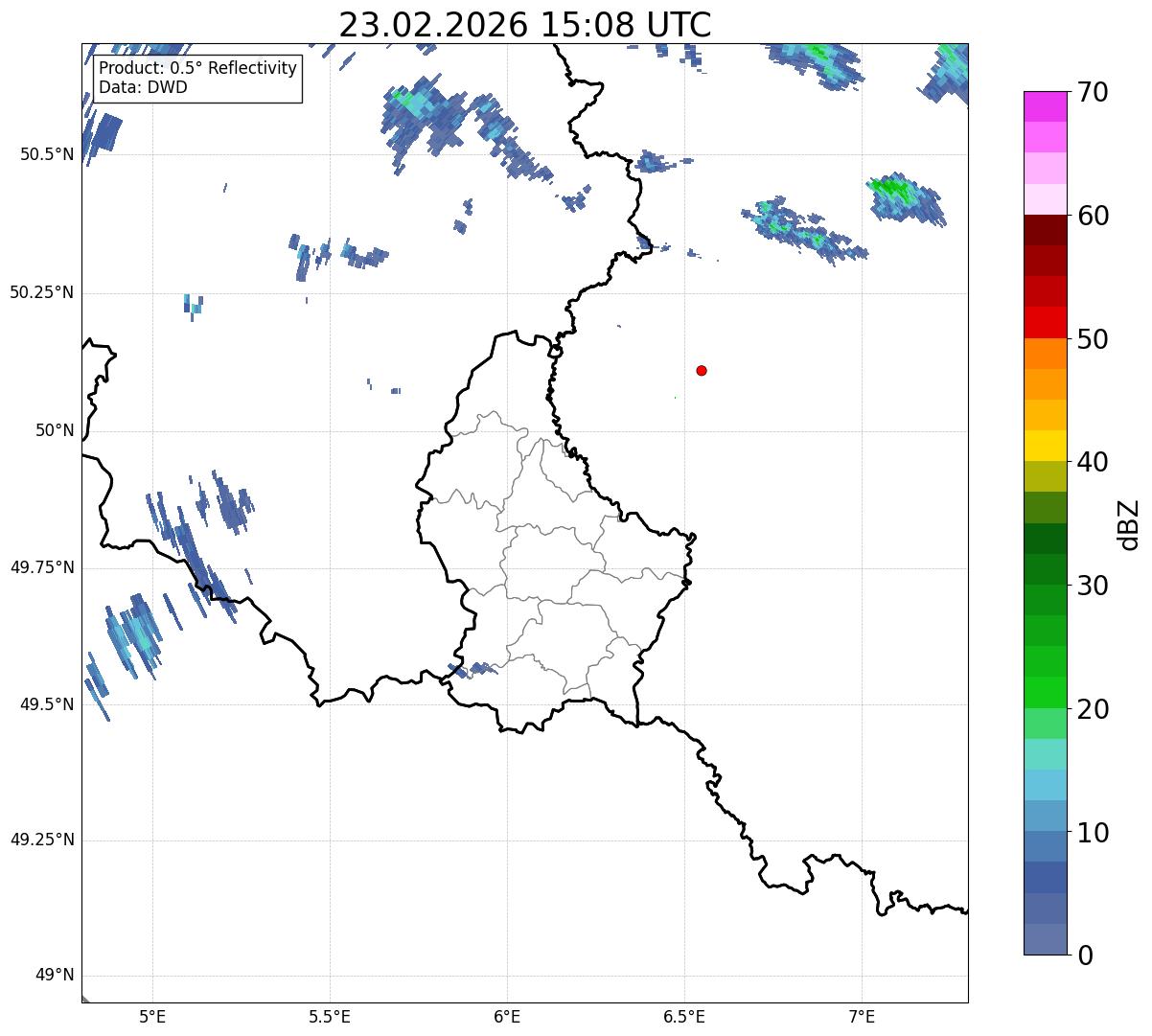Click the longitude label 7°E
Viewport: 1152px width, 1036px height.
point(862,1016)
